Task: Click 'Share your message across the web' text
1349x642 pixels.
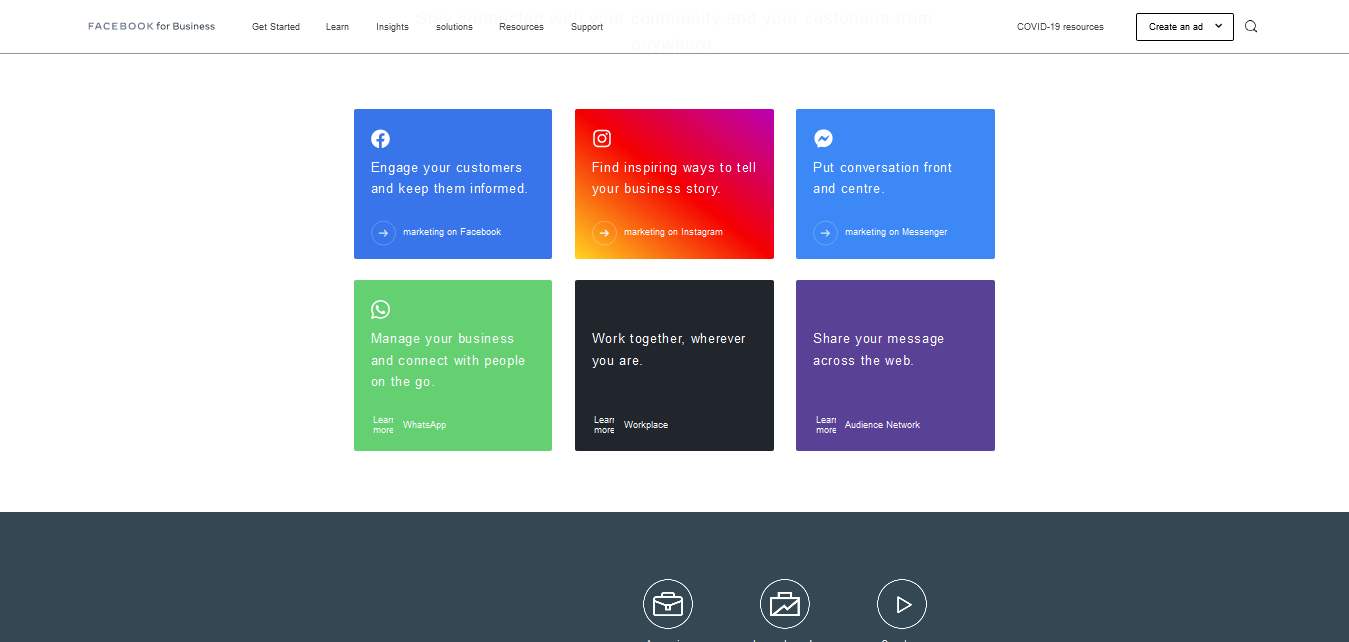Action: coord(878,350)
